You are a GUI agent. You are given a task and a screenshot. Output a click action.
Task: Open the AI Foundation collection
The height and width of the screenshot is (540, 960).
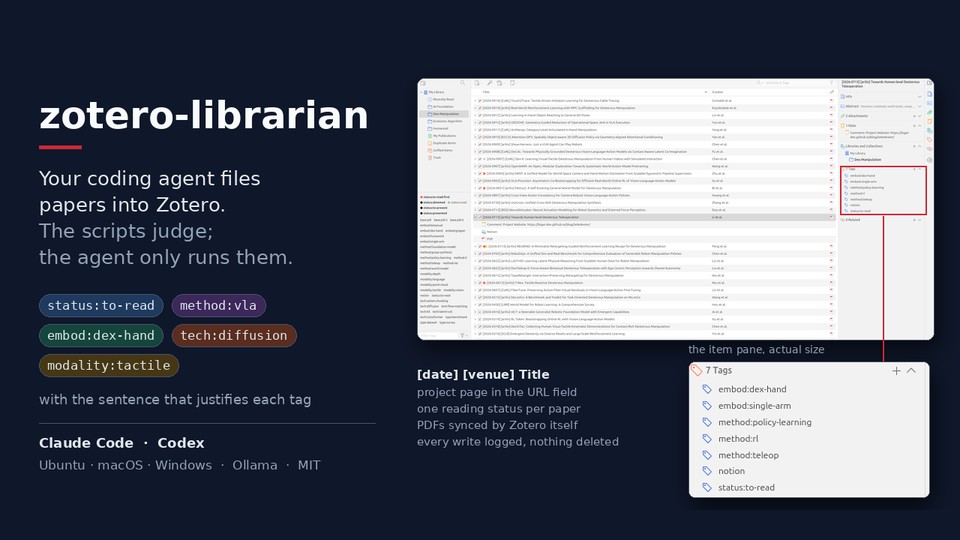coord(444,107)
